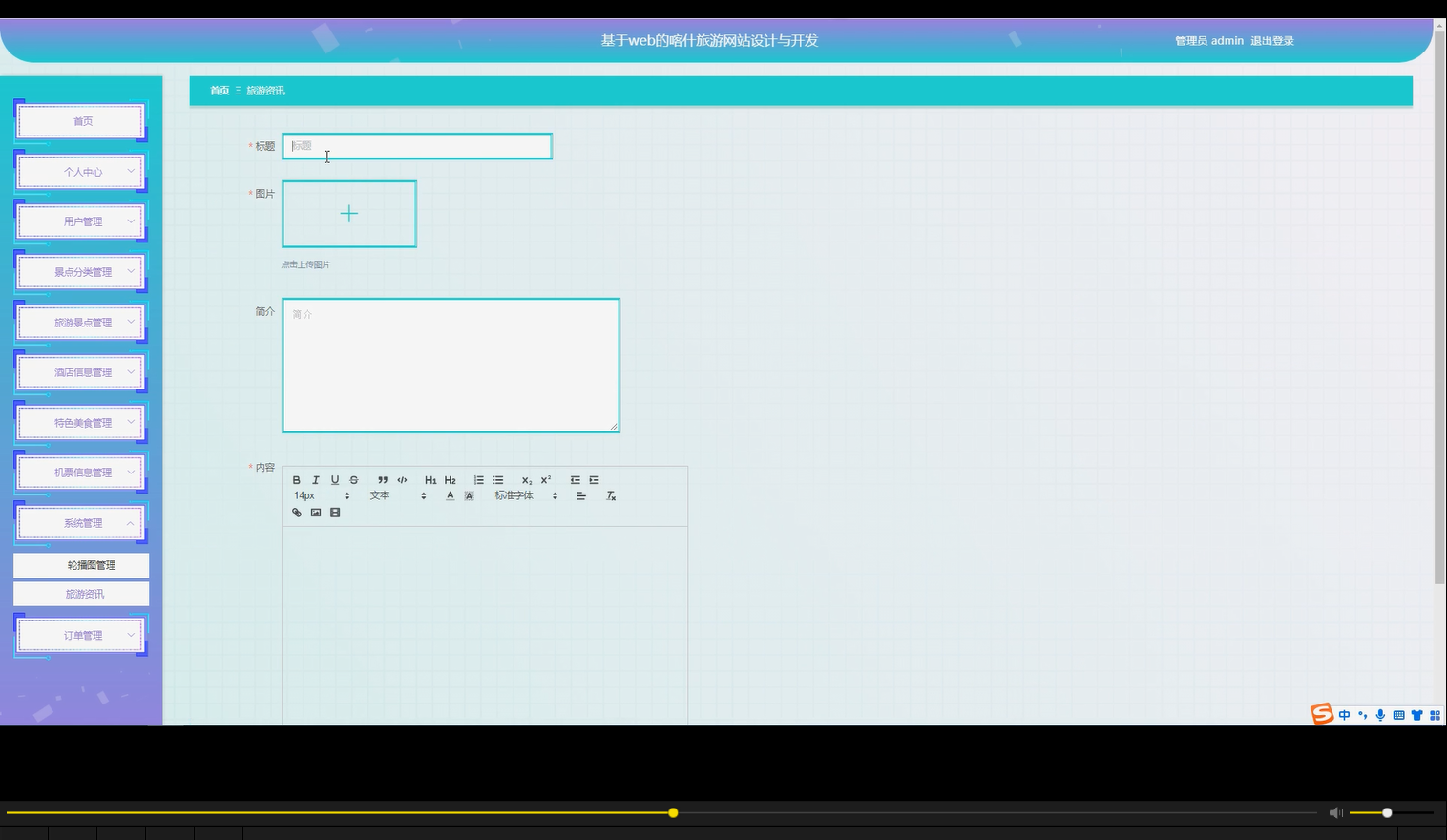Expand the 机票信息管理 sidebar menu
The height and width of the screenshot is (840, 1447).
tap(82, 472)
